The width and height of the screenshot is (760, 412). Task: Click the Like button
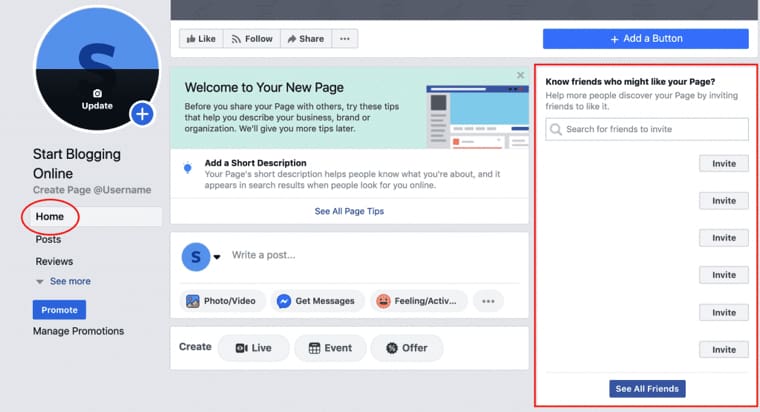click(201, 39)
